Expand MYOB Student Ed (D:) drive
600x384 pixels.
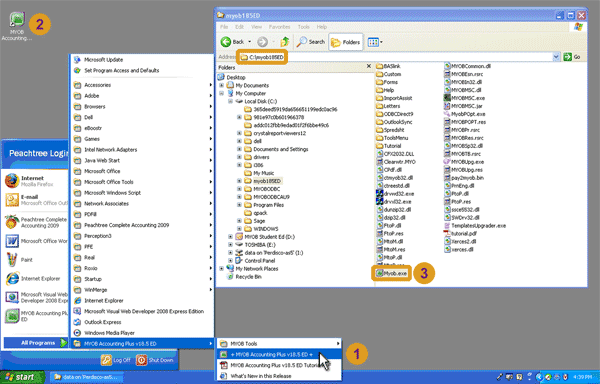tap(230, 237)
